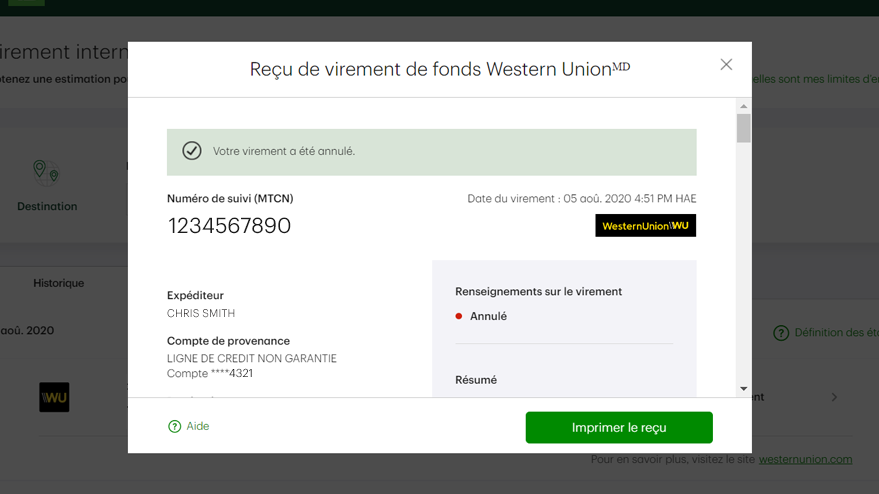Close the Western Union receipt dialog

[726, 64]
